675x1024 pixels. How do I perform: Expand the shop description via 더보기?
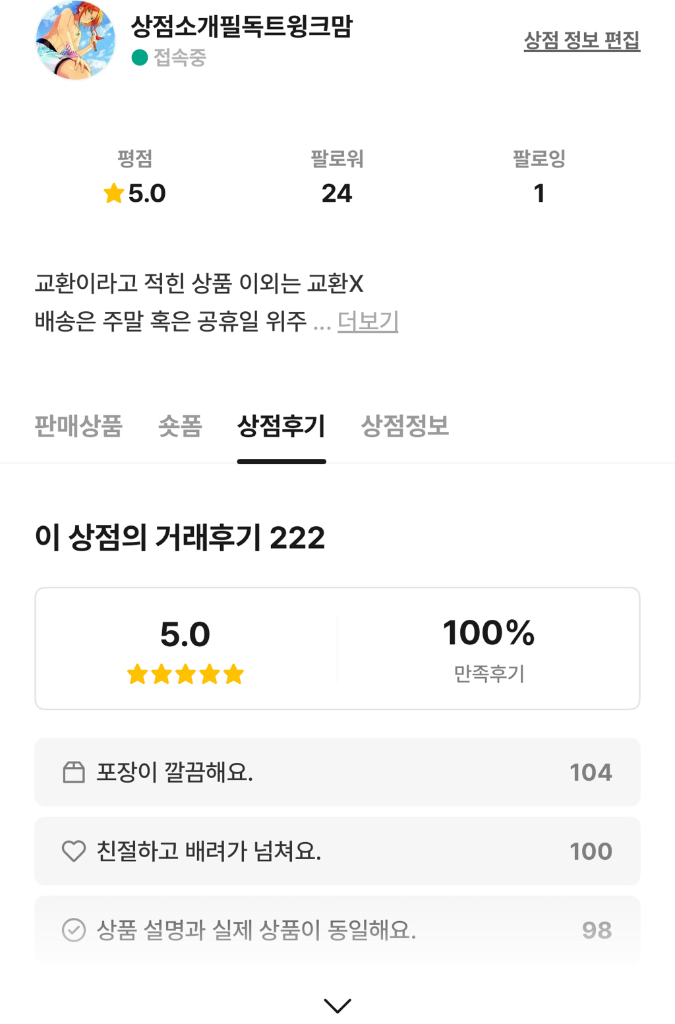pyautogui.click(x=368, y=321)
